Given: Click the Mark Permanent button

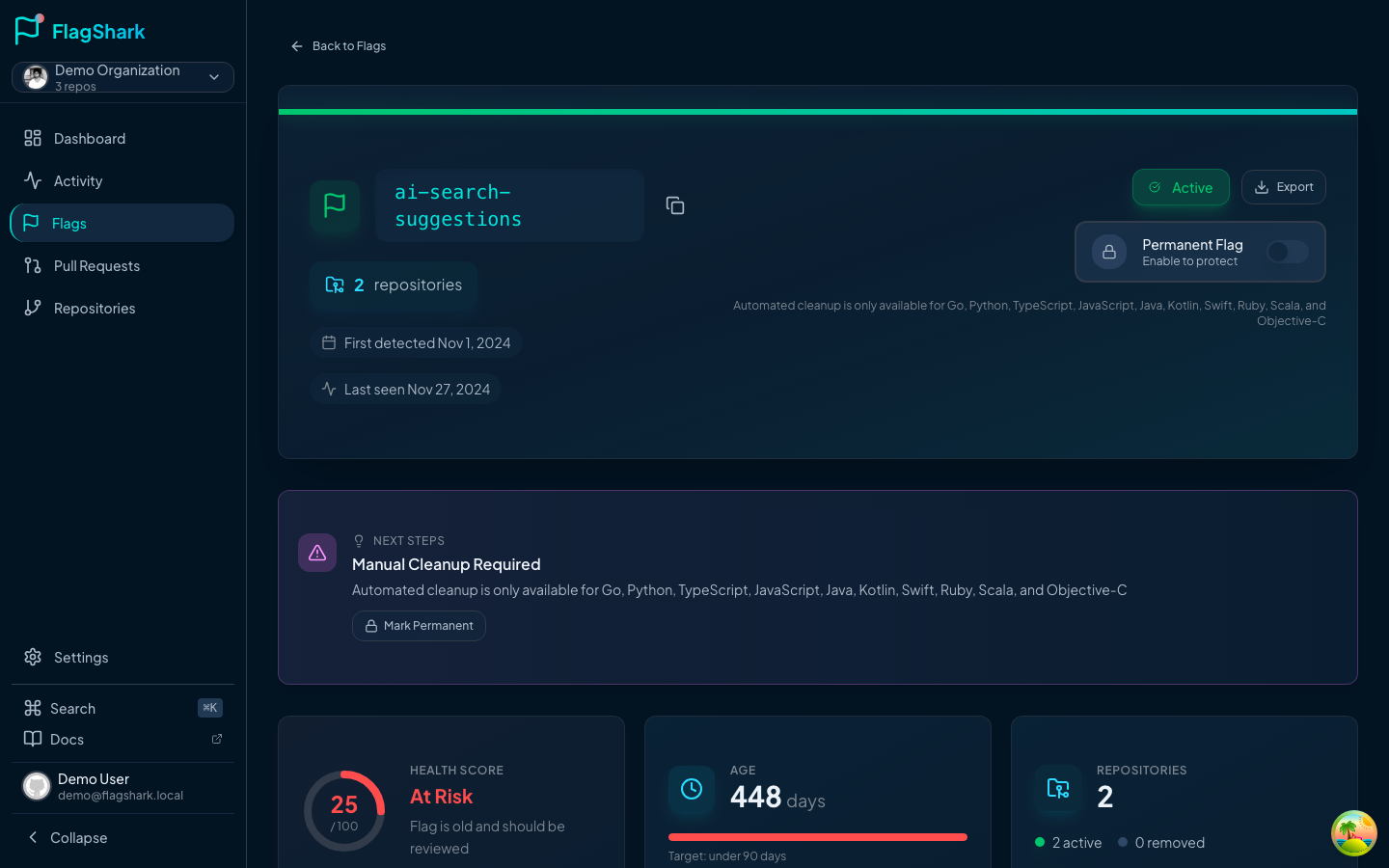Looking at the screenshot, I should click(419, 626).
